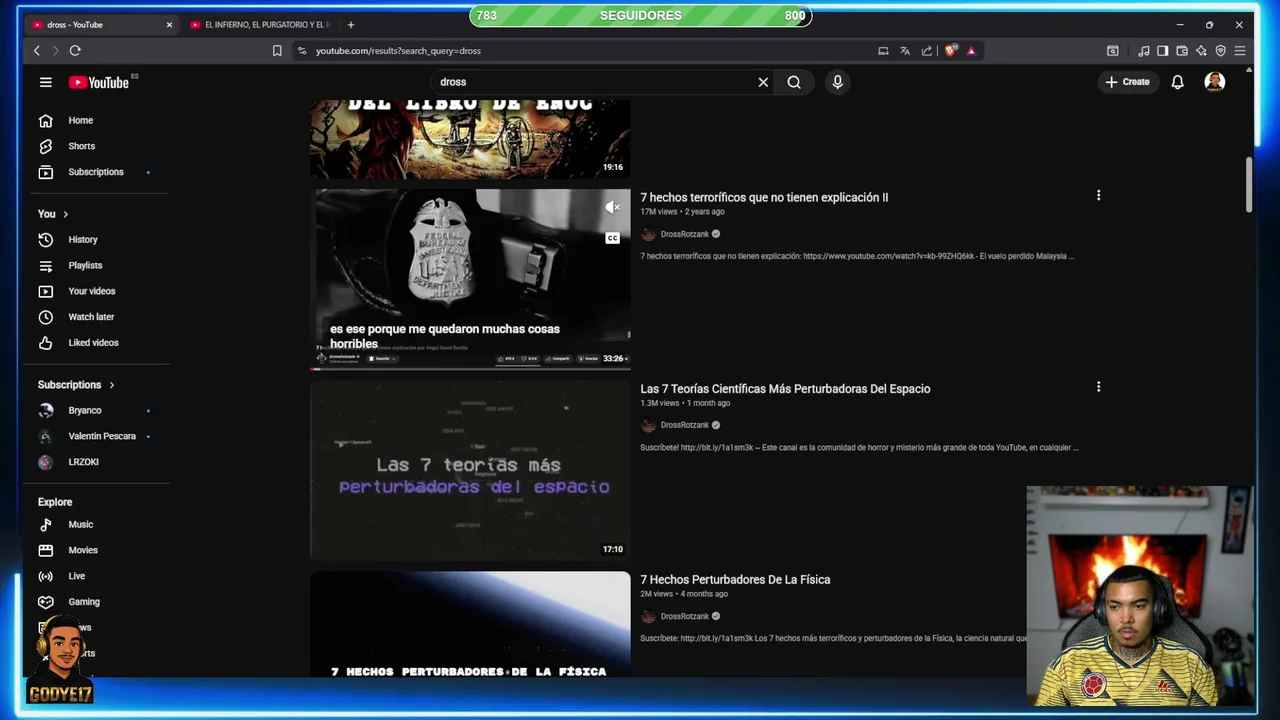Viewport: 1280px width, 720px height.
Task: Click the YouTube logo
Action: (x=100, y=82)
